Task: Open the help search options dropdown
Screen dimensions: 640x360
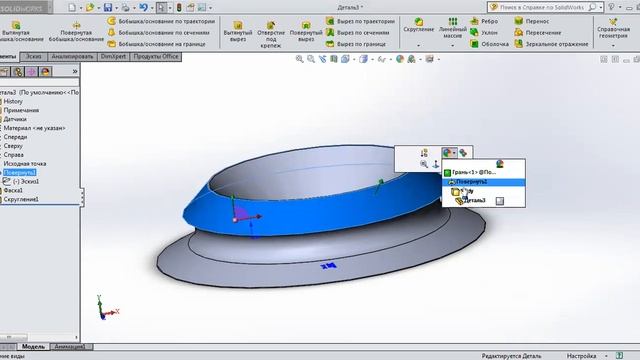Action: [601, 7]
